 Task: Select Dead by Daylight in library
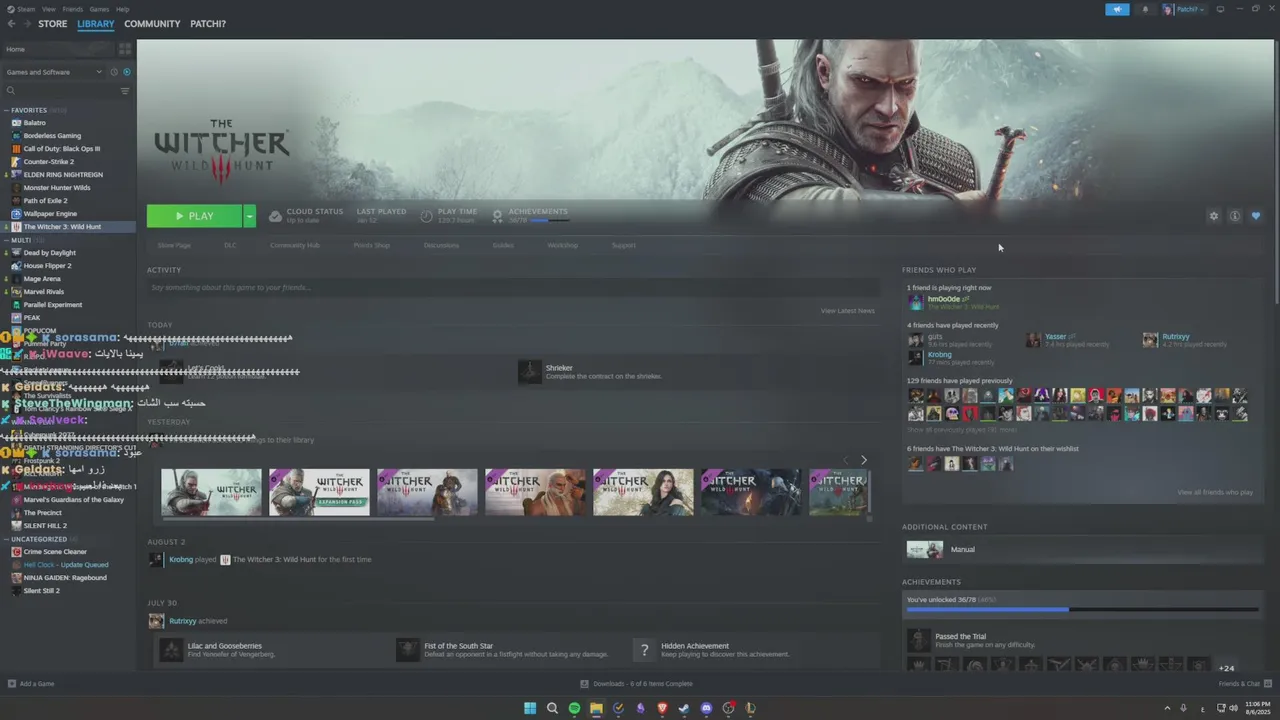click(x=50, y=253)
